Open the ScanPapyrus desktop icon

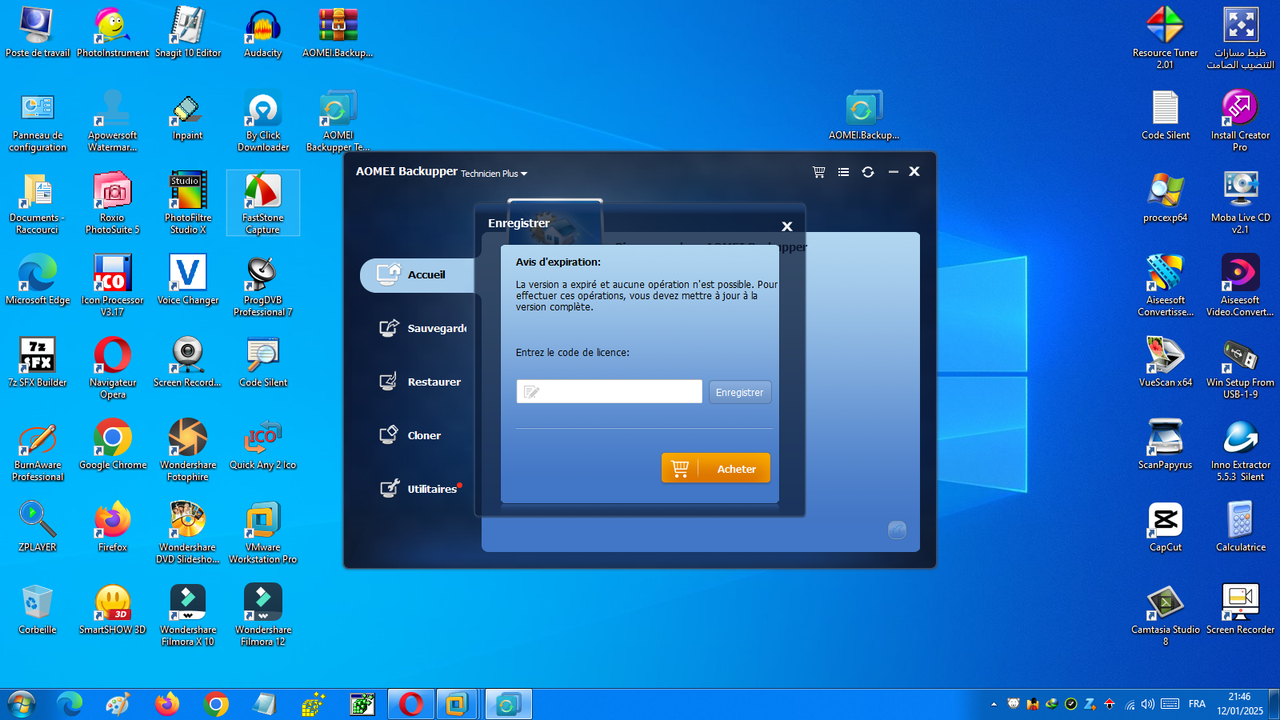[1165, 445]
